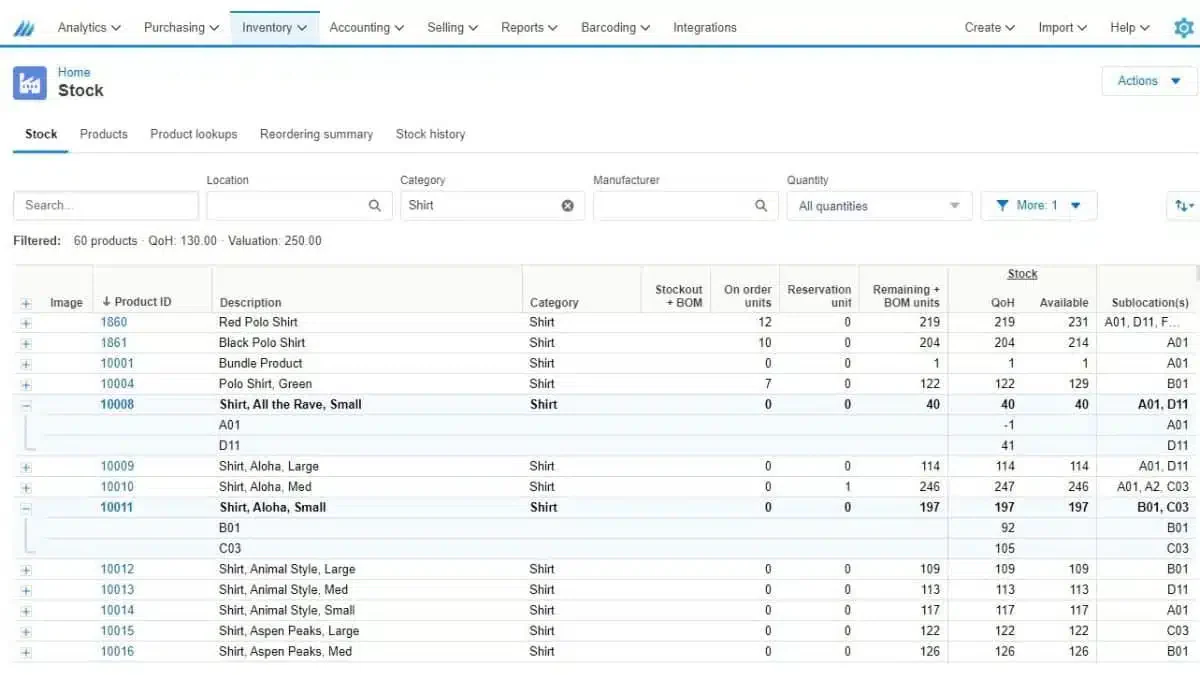This screenshot has width=1200, height=675.
Task: Open the Selling menu
Action: 452,28
